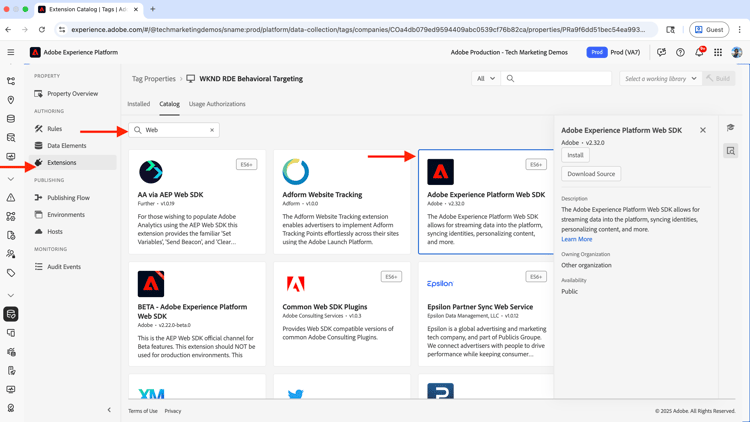750x422 pixels.
Task: Open the All filter dropdown
Action: coord(485,78)
